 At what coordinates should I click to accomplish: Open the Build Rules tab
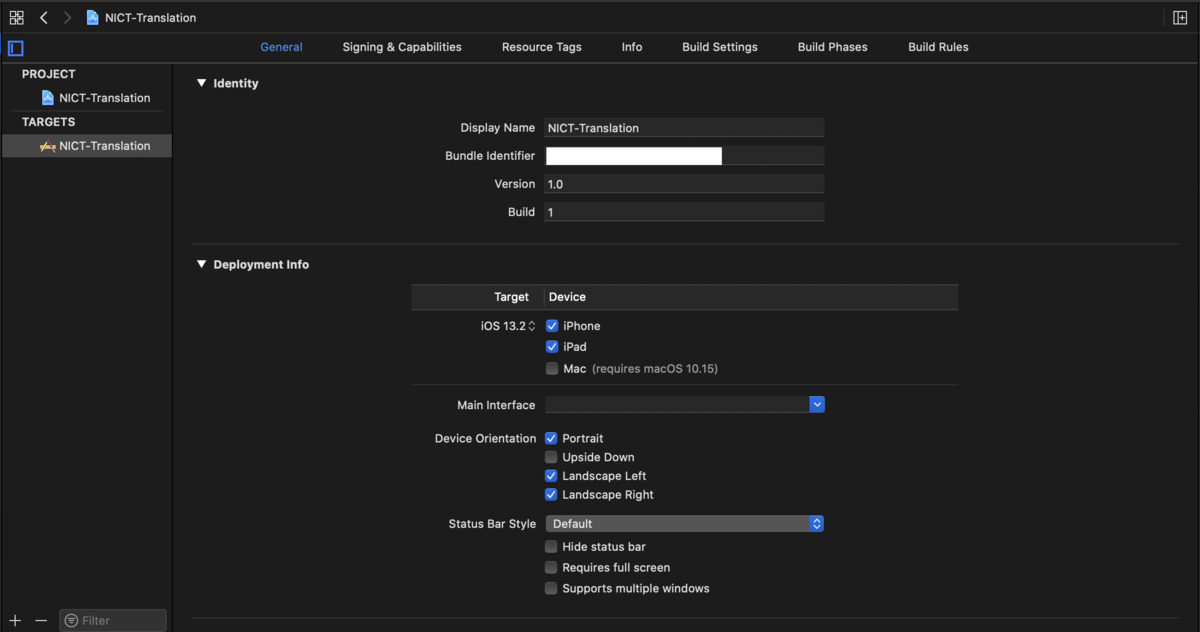pos(938,47)
